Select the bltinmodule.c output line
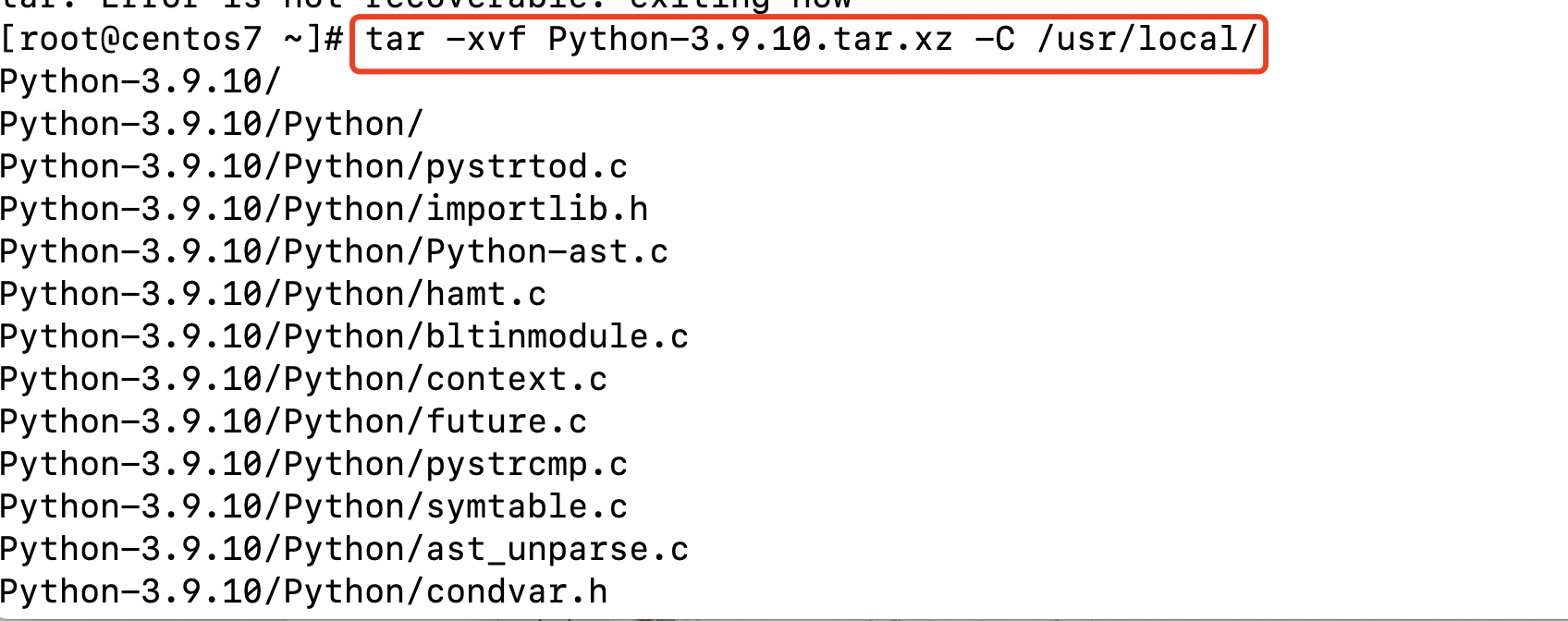Screen dimensions: 1568x621 [345, 337]
